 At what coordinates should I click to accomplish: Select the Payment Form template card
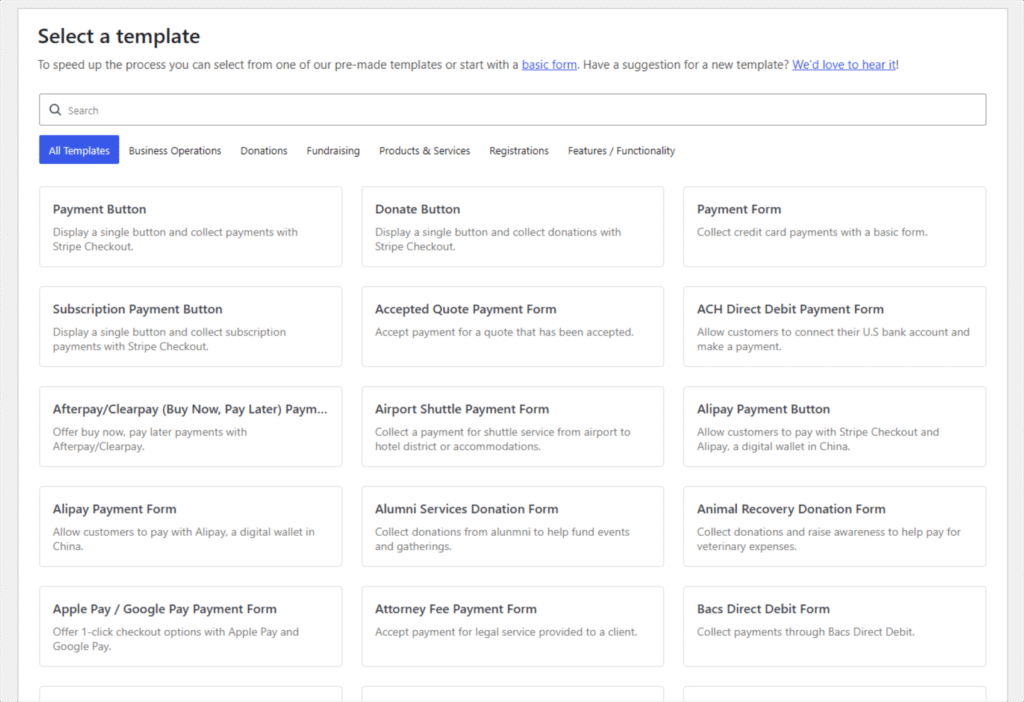tap(835, 227)
